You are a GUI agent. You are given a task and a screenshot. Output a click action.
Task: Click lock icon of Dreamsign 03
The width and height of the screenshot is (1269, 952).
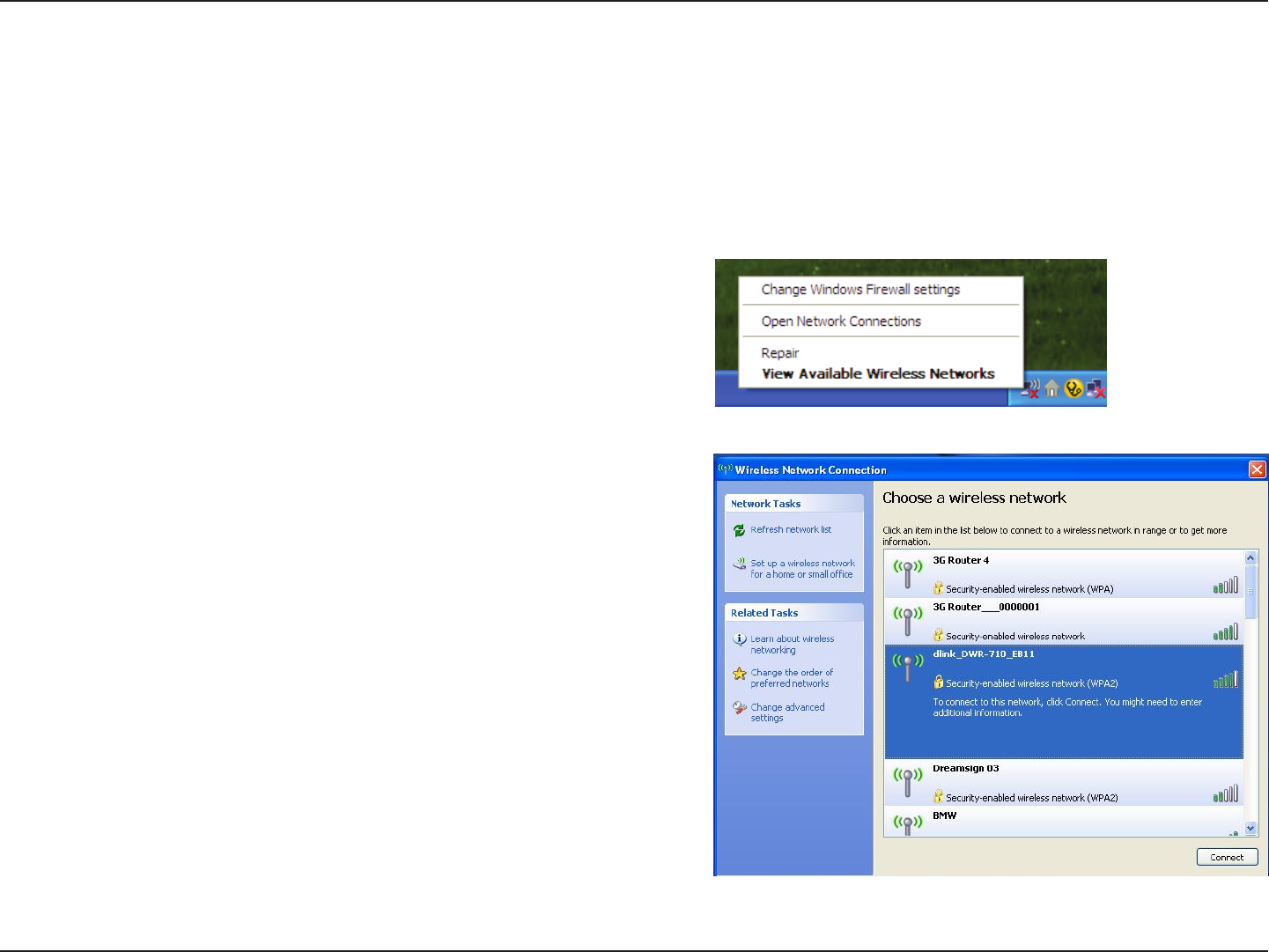[938, 796]
